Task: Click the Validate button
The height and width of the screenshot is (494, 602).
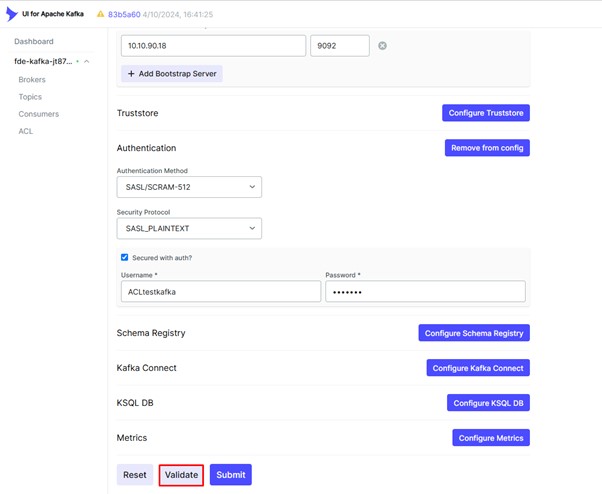Action: click(181, 475)
